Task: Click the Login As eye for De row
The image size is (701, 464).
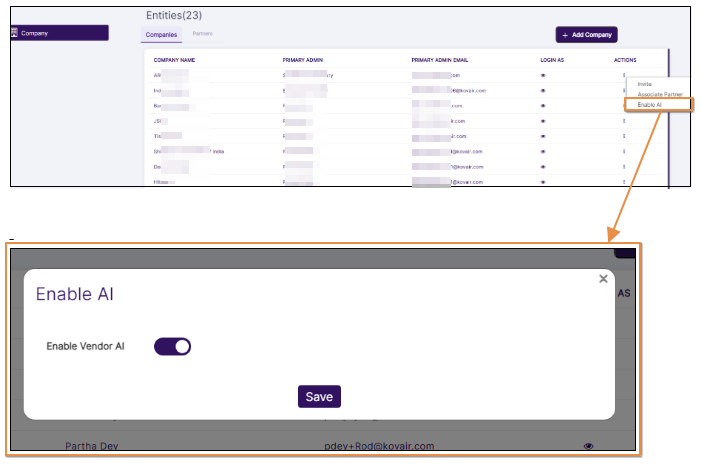Action: tap(543, 167)
